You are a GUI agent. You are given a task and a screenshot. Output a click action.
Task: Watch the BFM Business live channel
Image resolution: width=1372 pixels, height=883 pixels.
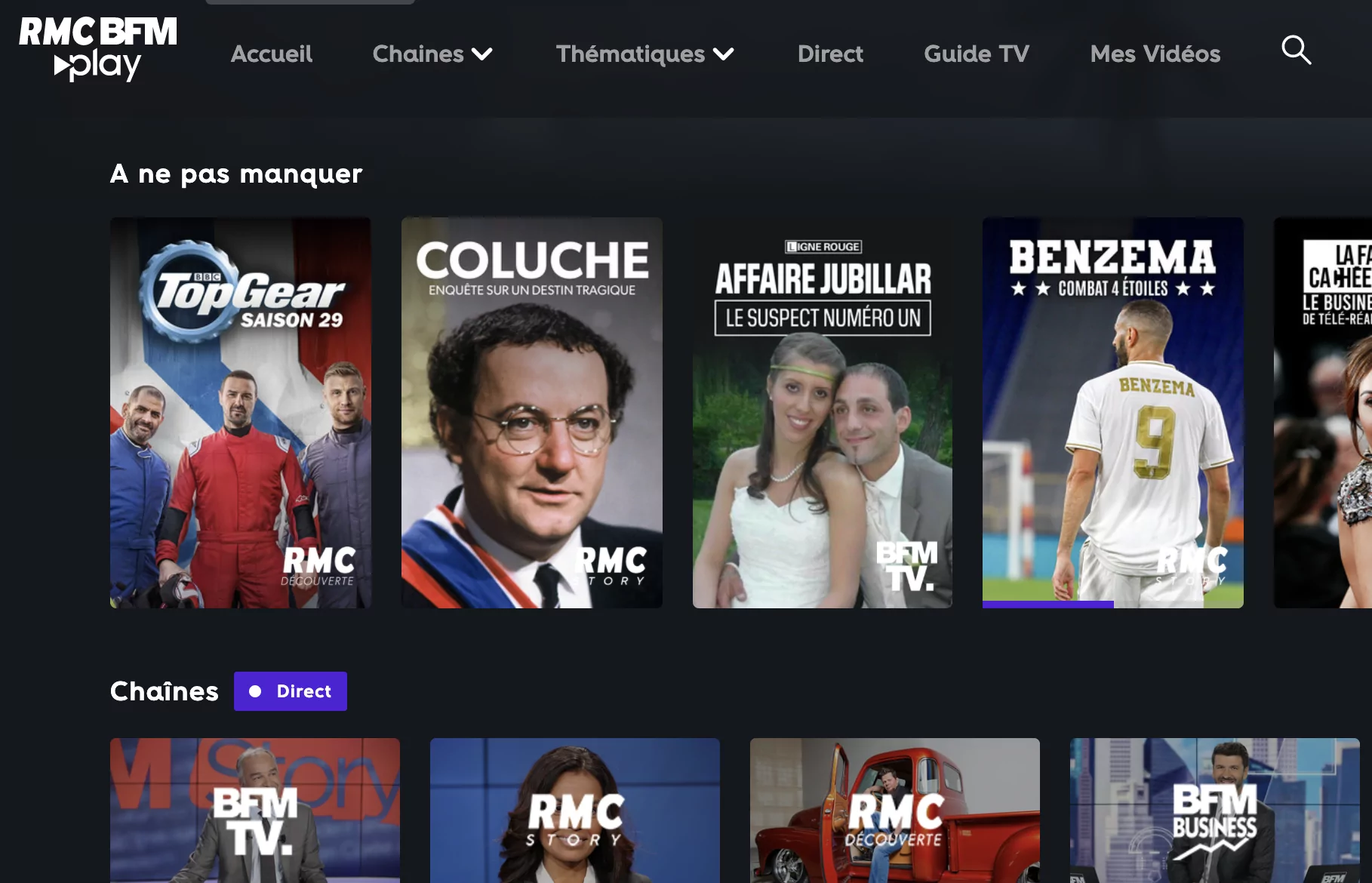[1215, 811]
